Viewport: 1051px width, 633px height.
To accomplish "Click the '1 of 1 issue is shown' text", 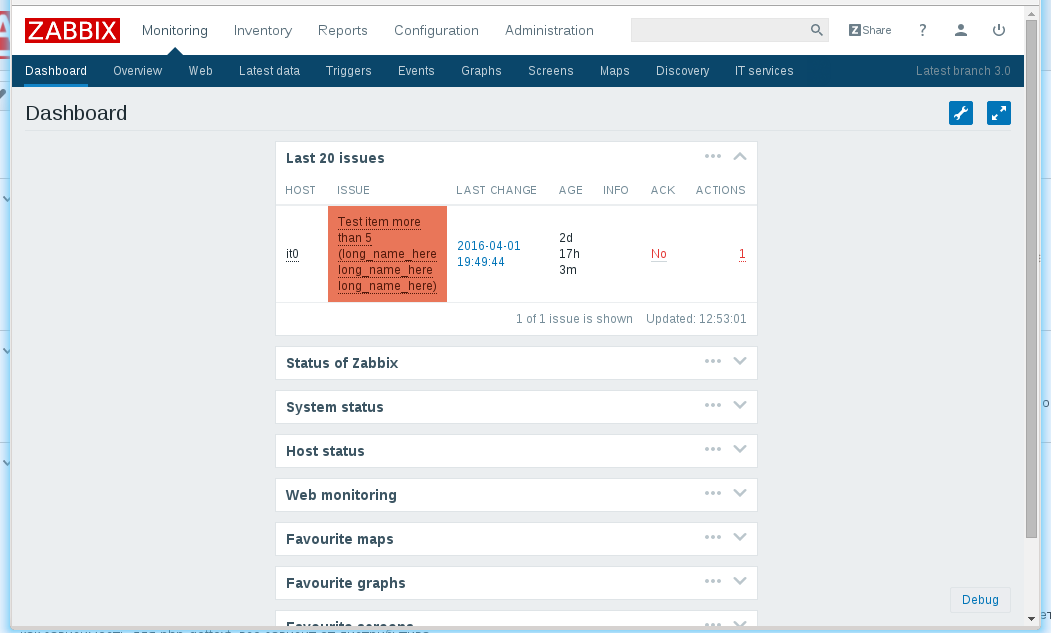I will click(x=574, y=319).
